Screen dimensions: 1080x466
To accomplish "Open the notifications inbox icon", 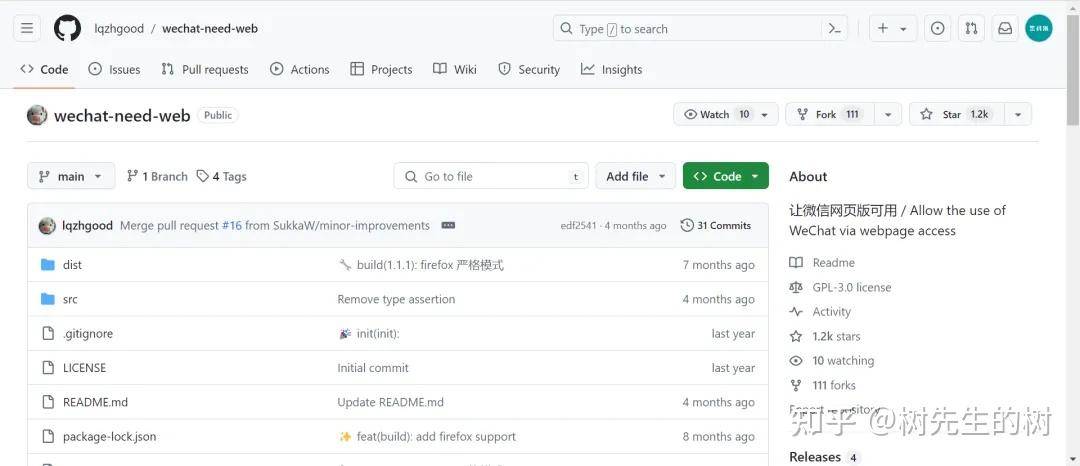I will [x=1006, y=28].
